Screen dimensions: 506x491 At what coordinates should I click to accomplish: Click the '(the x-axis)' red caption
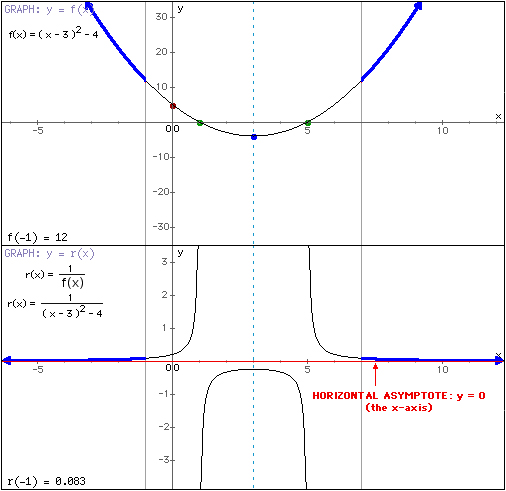point(399,408)
